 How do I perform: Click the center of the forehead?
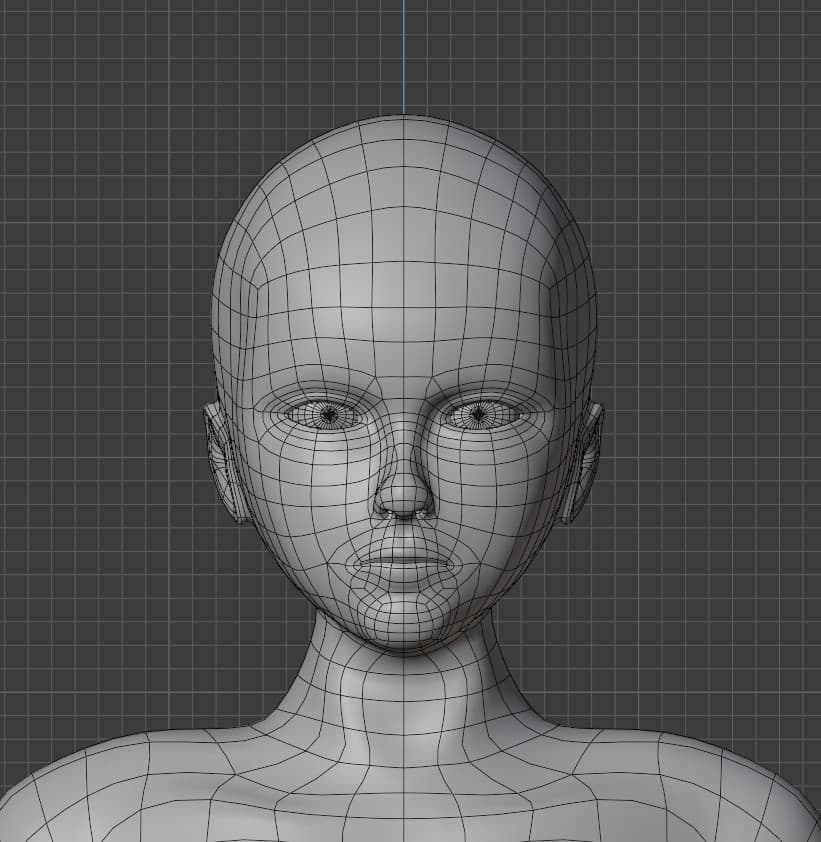click(403, 300)
